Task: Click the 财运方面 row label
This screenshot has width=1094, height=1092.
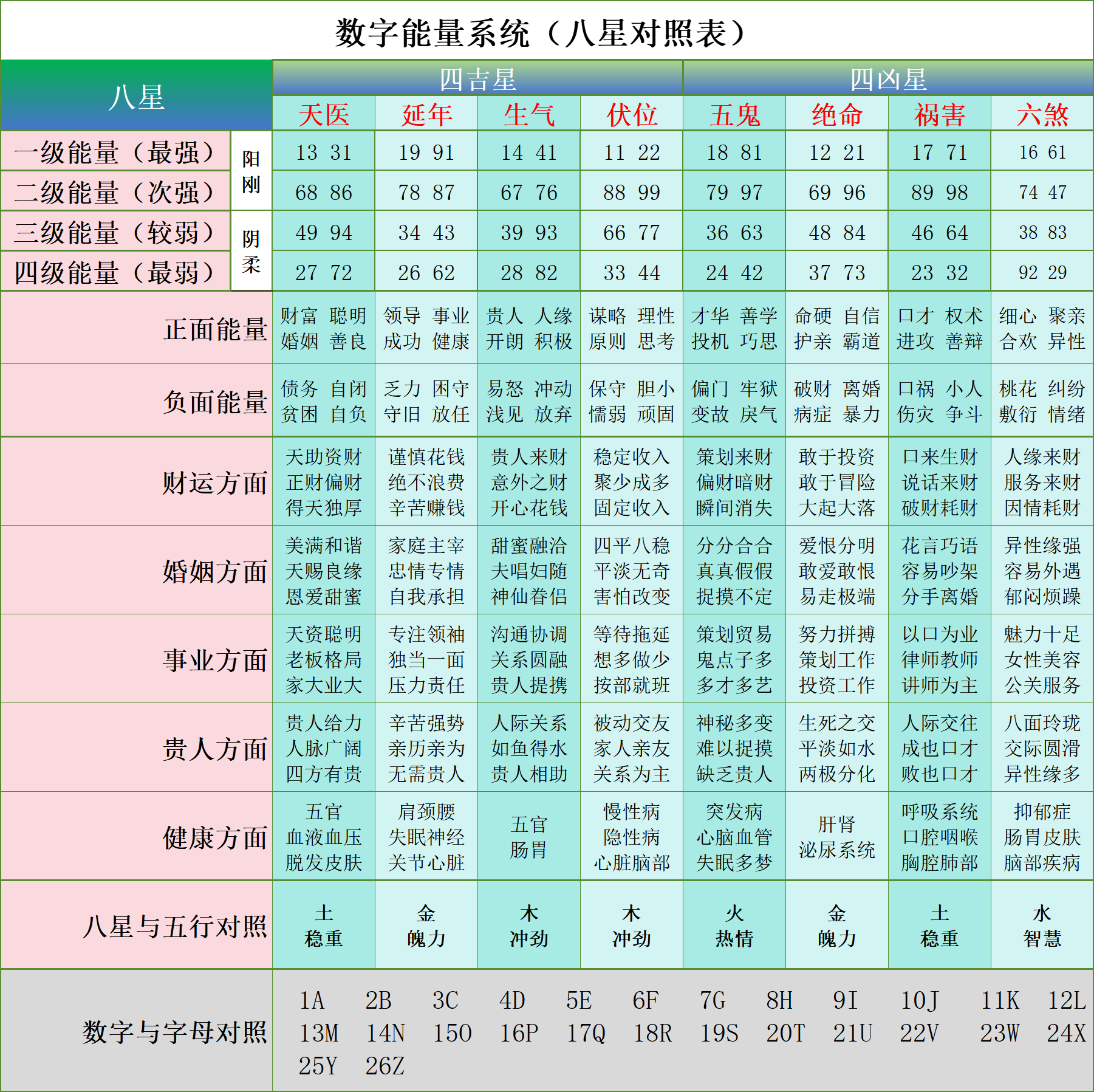Action: pyautogui.click(x=136, y=481)
